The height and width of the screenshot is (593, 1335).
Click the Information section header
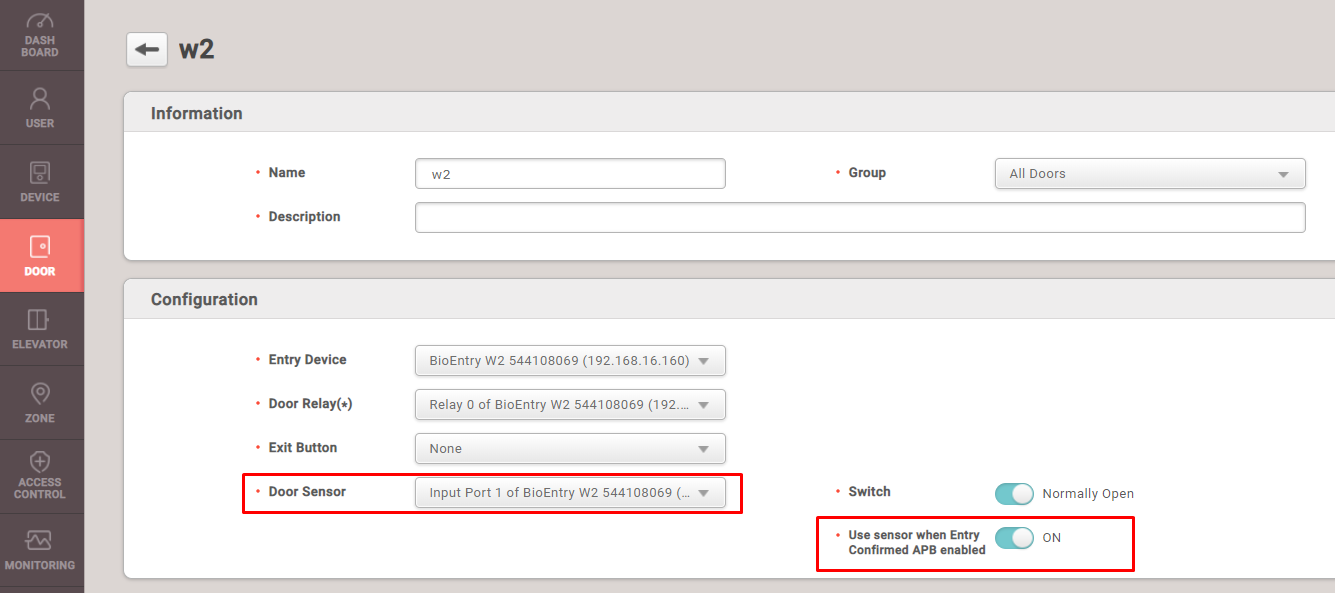pos(197,114)
